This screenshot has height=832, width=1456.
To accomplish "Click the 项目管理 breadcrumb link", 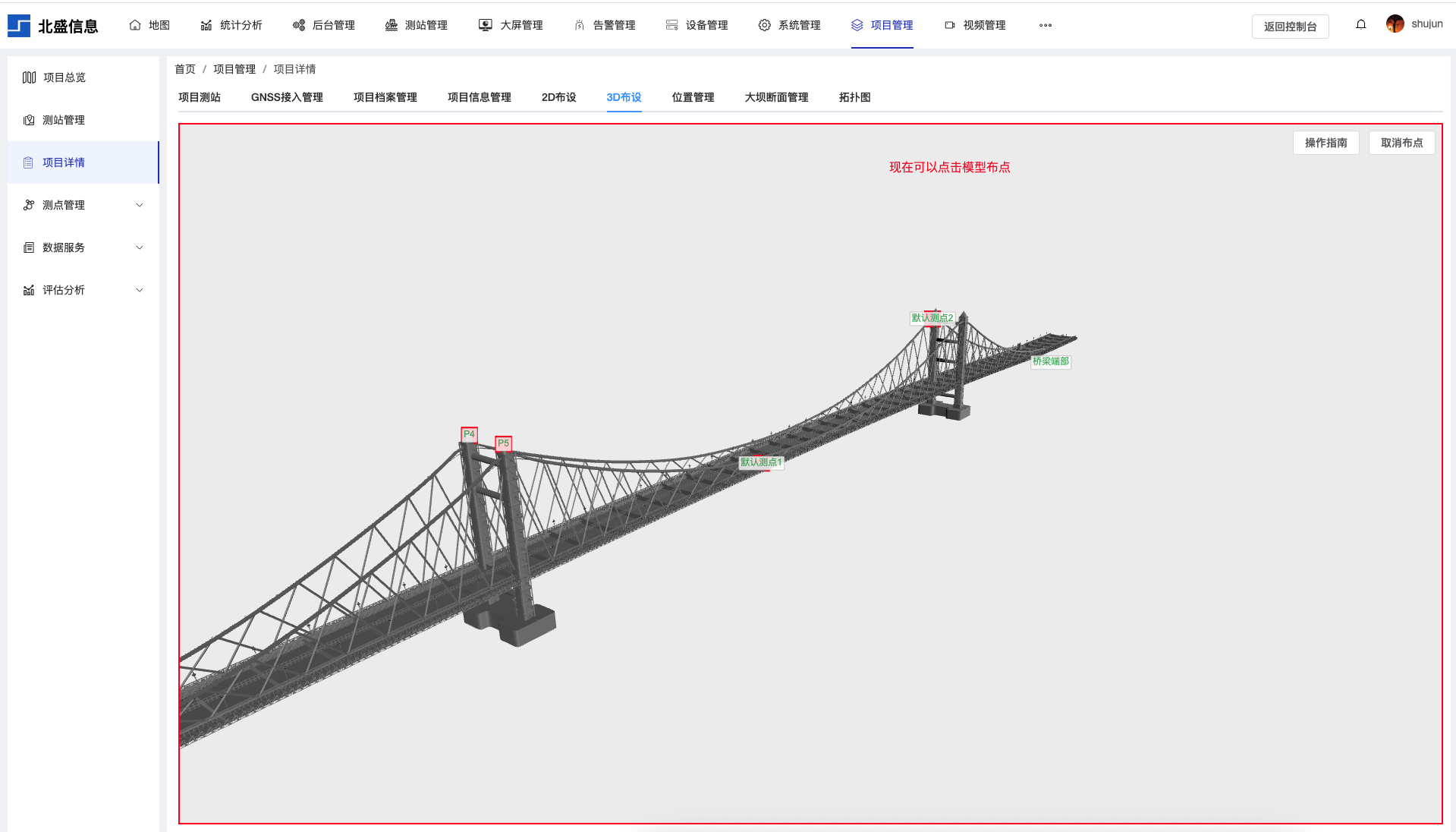I will coord(234,69).
